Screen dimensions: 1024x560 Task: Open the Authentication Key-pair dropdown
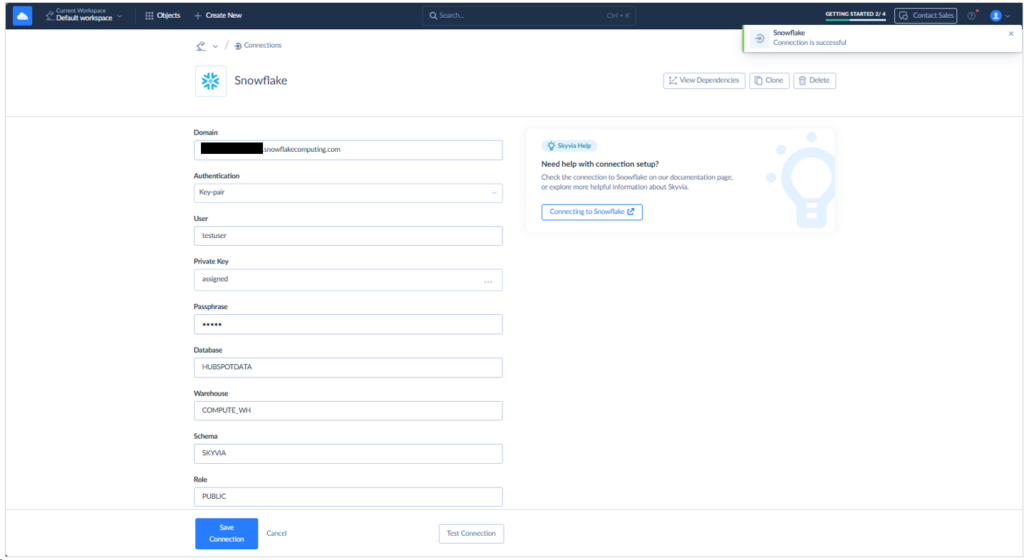[348, 193]
